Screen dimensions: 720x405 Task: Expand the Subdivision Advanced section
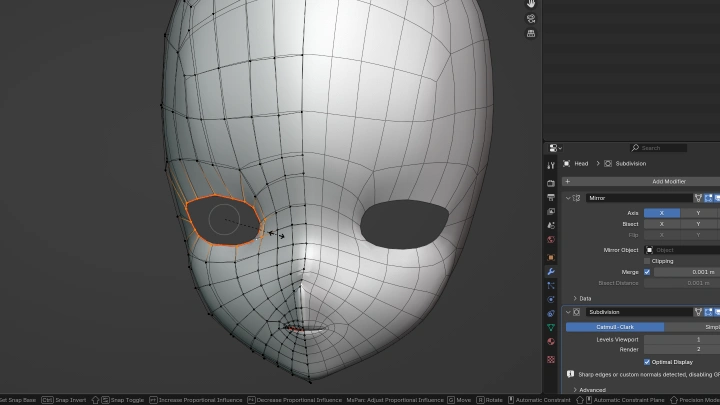tap(575, 390)
